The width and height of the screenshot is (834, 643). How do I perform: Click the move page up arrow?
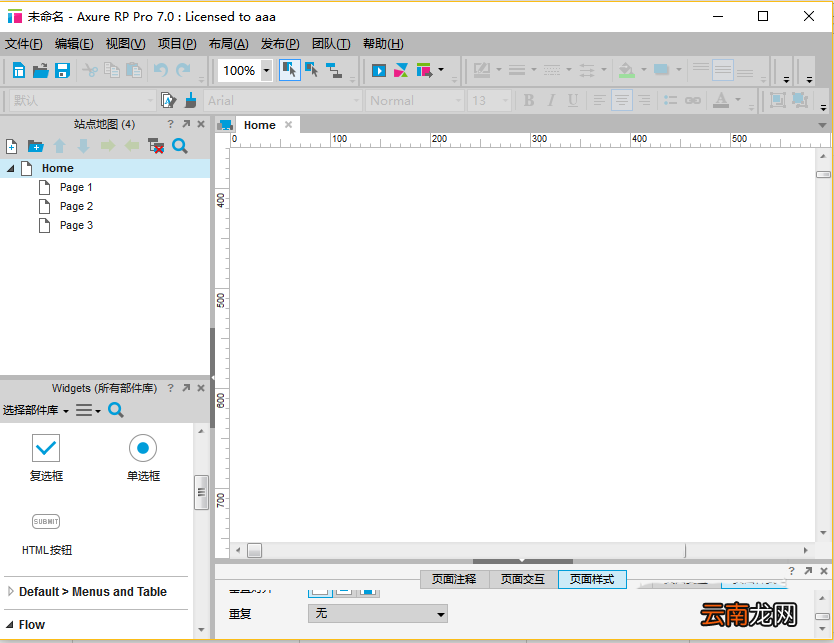[60, 146]
